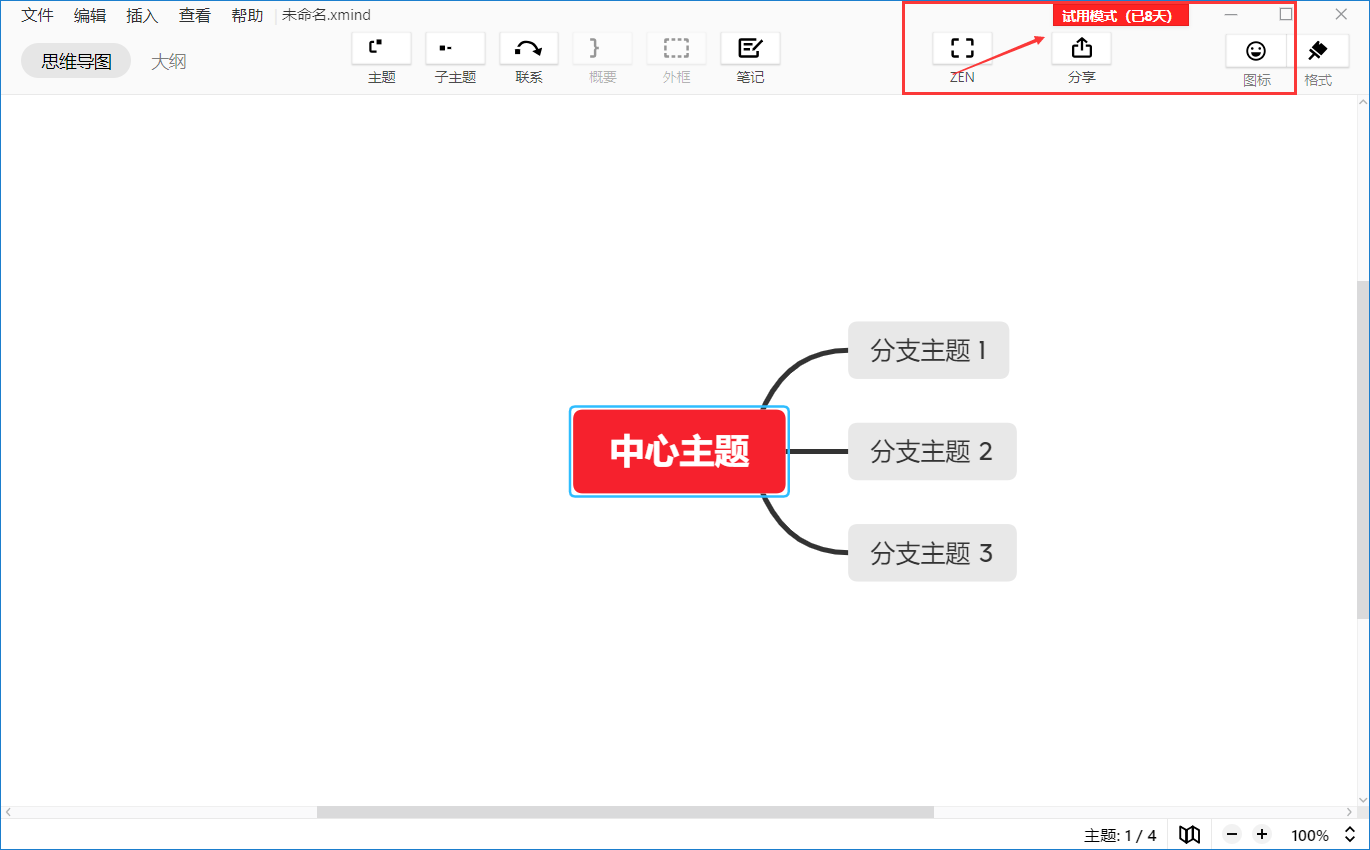This screenshot has width=1370, height=850.
Task: Expand the zoom percentage stepper arrows
Action: (x=1348, y=834)
